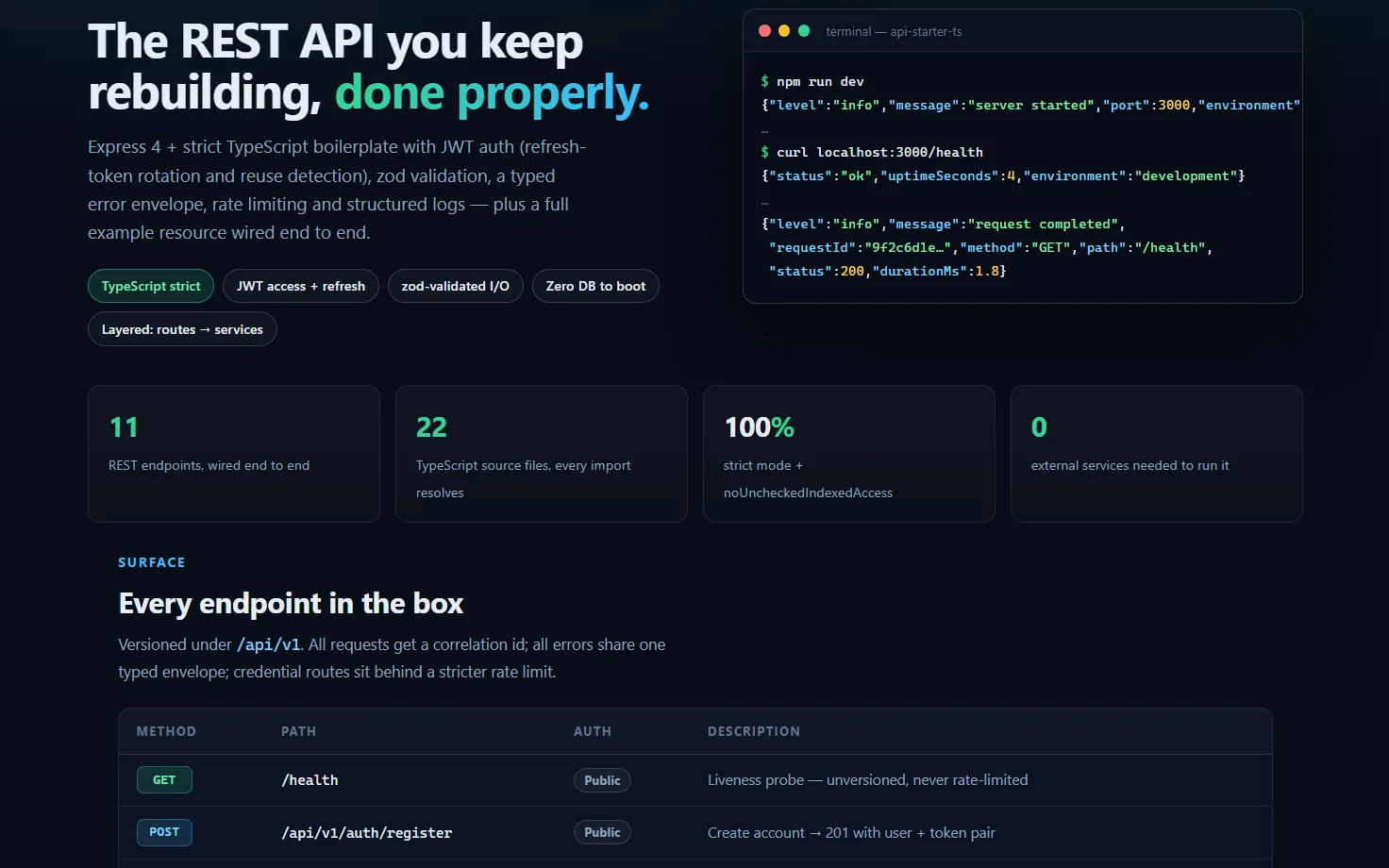The image size is (1389, 868).
Task: Click the '/api/v1' inline code
Action: (268, 644)
